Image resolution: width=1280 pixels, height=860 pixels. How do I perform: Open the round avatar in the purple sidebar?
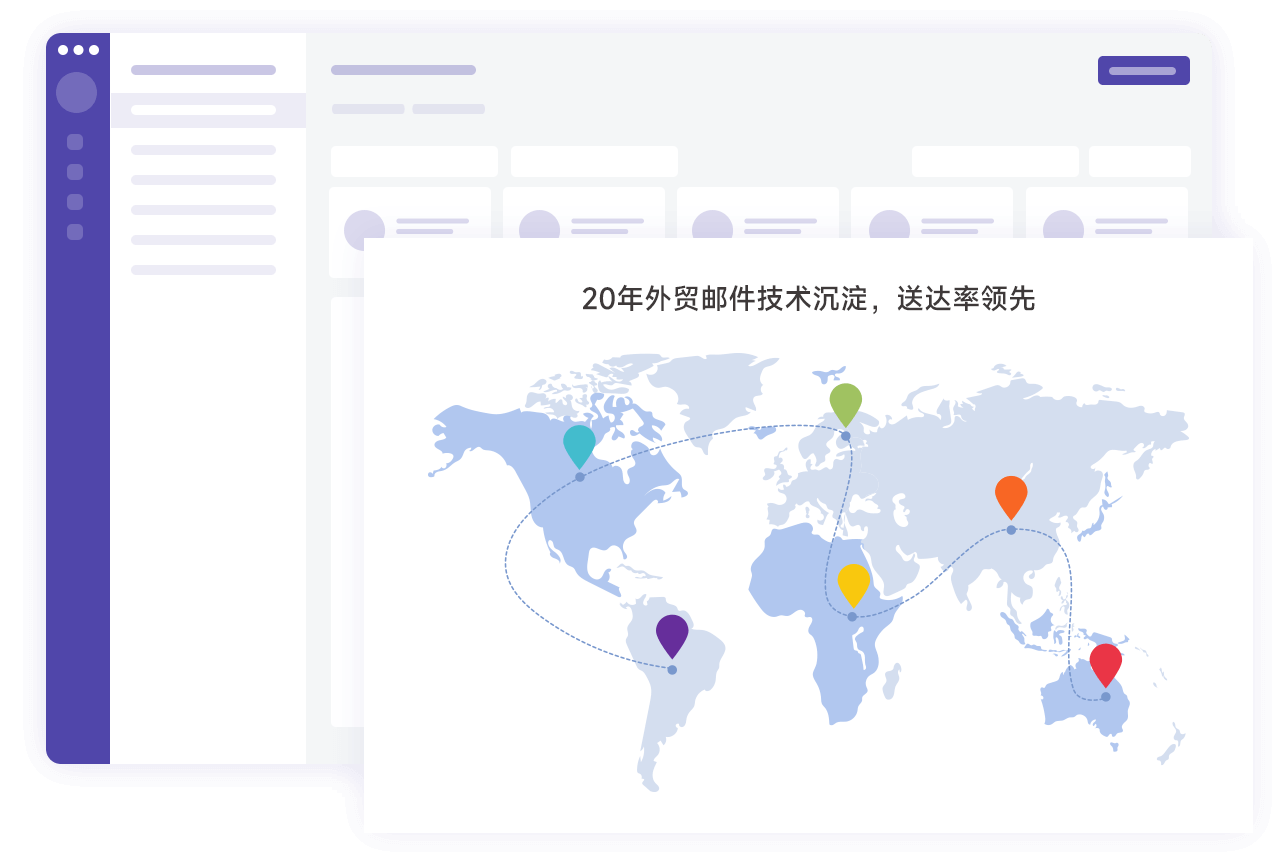pyautogui.click(x=77, y=92)
